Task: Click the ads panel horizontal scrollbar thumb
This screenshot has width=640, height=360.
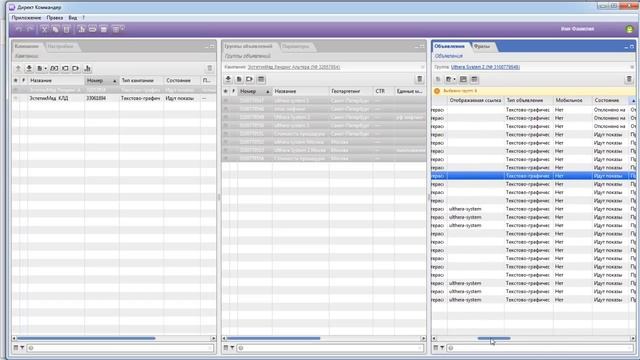Action: (x=494, y=338)
